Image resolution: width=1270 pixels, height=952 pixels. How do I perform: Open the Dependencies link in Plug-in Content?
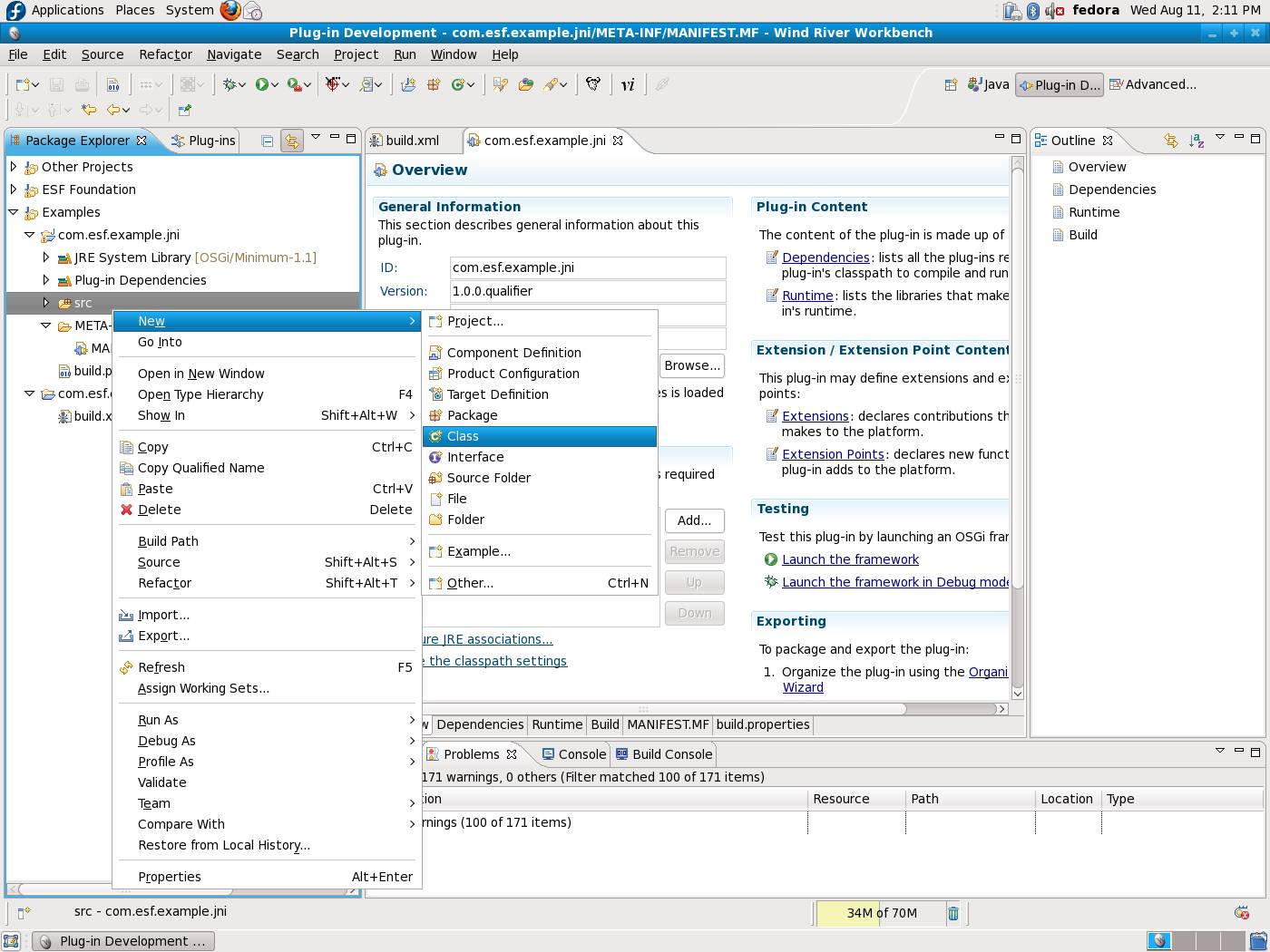coord(825,257)
